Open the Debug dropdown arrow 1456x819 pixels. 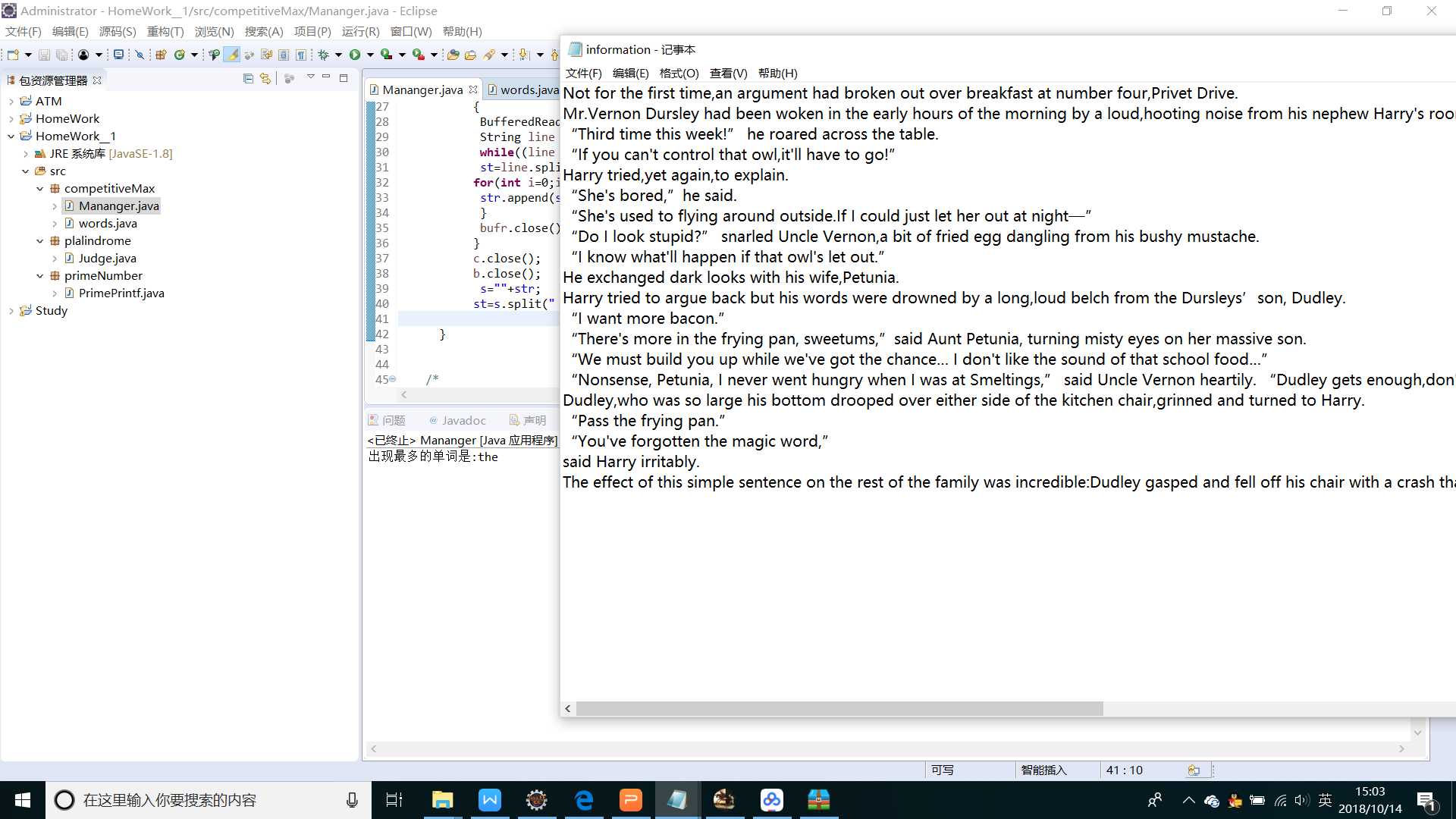[338, 55]
